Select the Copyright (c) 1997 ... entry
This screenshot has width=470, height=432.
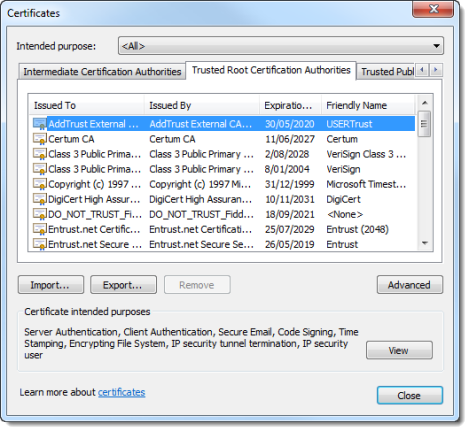[95, 184]
